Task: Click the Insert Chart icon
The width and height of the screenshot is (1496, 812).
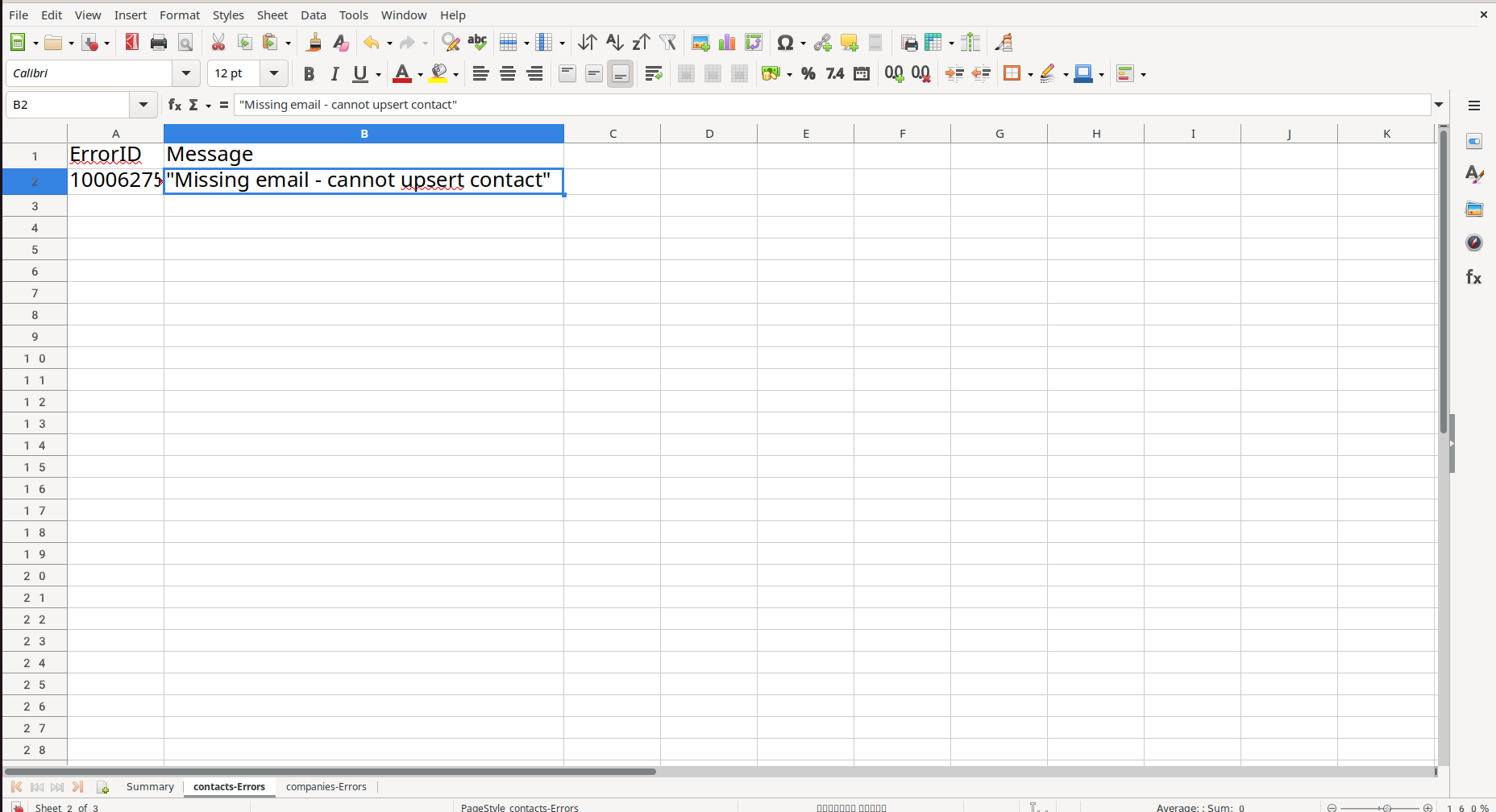Action: pos(727,43)
